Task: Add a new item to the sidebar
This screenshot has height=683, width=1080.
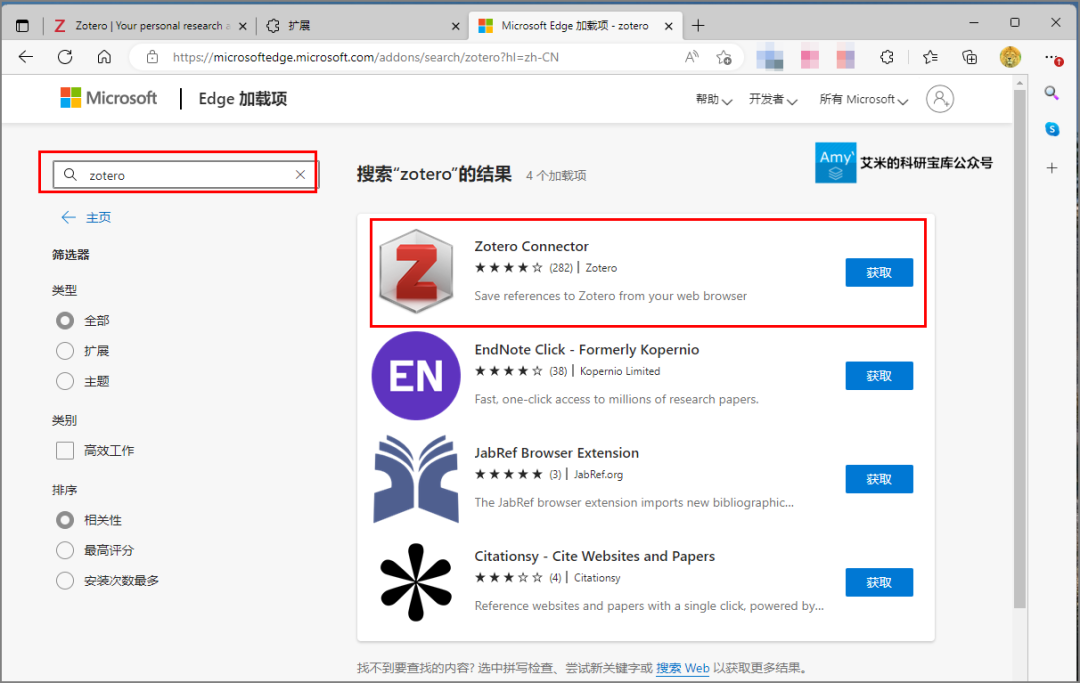Action: pyautogui.click(x=1052, y=168)
